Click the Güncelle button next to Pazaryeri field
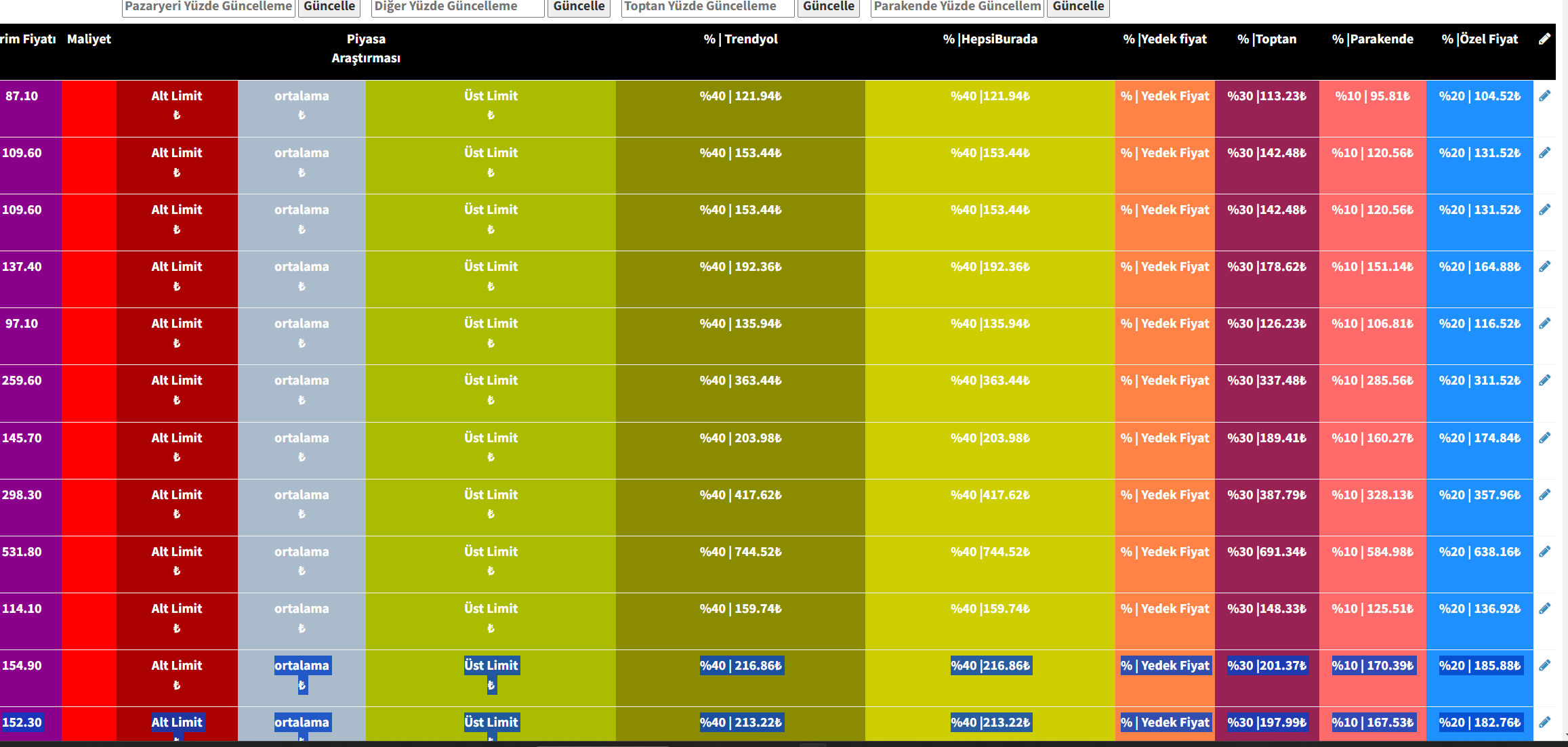Screen dimensions: 1568x747 [329, 7]
